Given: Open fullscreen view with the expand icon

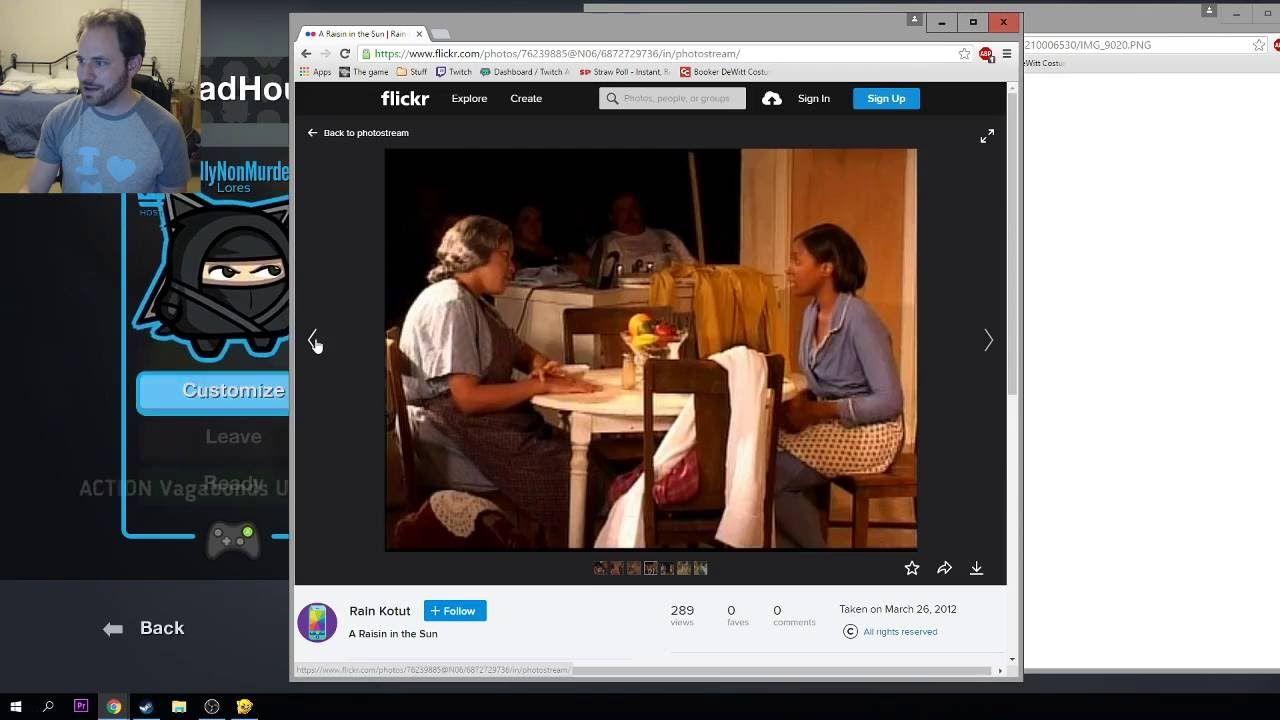Looking at the screenshot, I should click(x=987, y=136).
